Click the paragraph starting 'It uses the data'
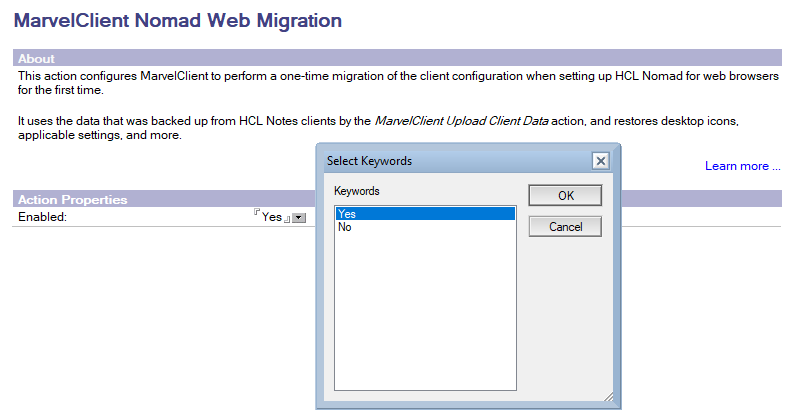The image size is (791, 418). [x=378, y=128]
